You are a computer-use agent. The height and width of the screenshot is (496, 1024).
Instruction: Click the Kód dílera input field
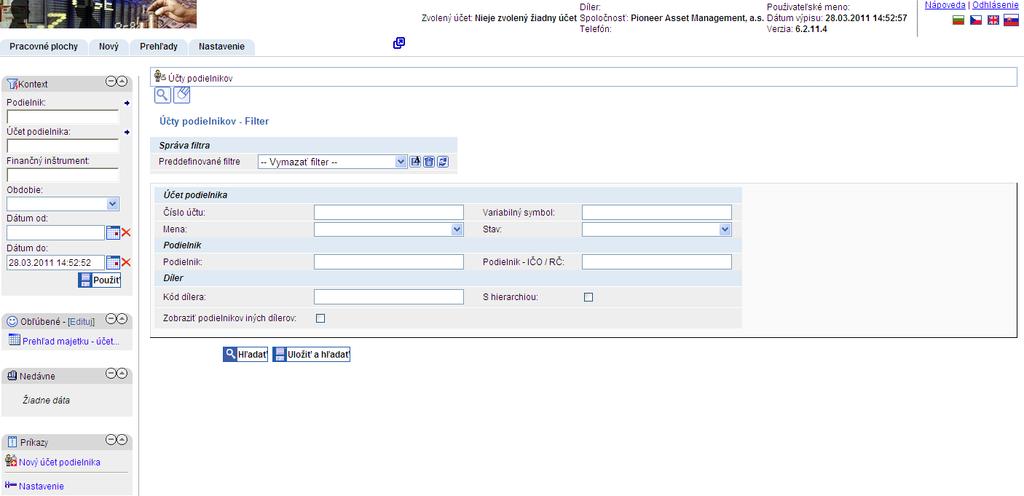[x=389, y=297]
